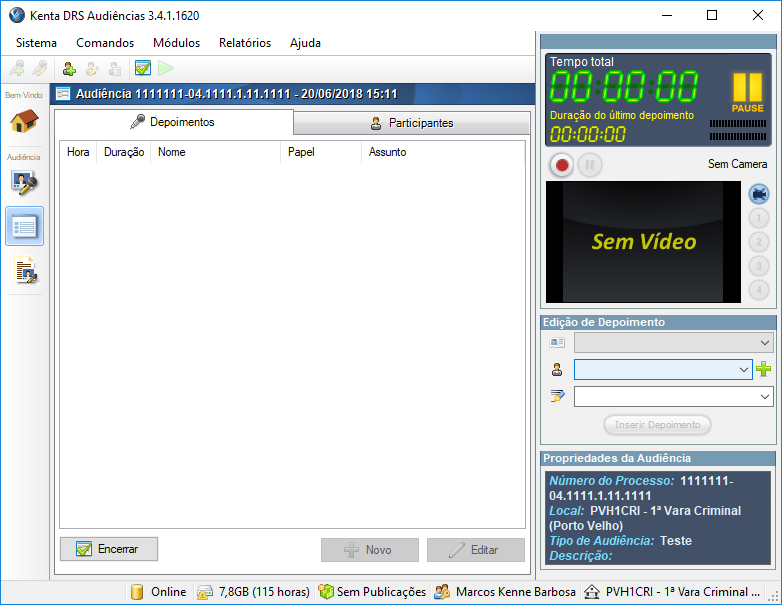This screenshot has height=605, width=782.
Task: Open the participant selection dropdown
Action: (663, 370)
